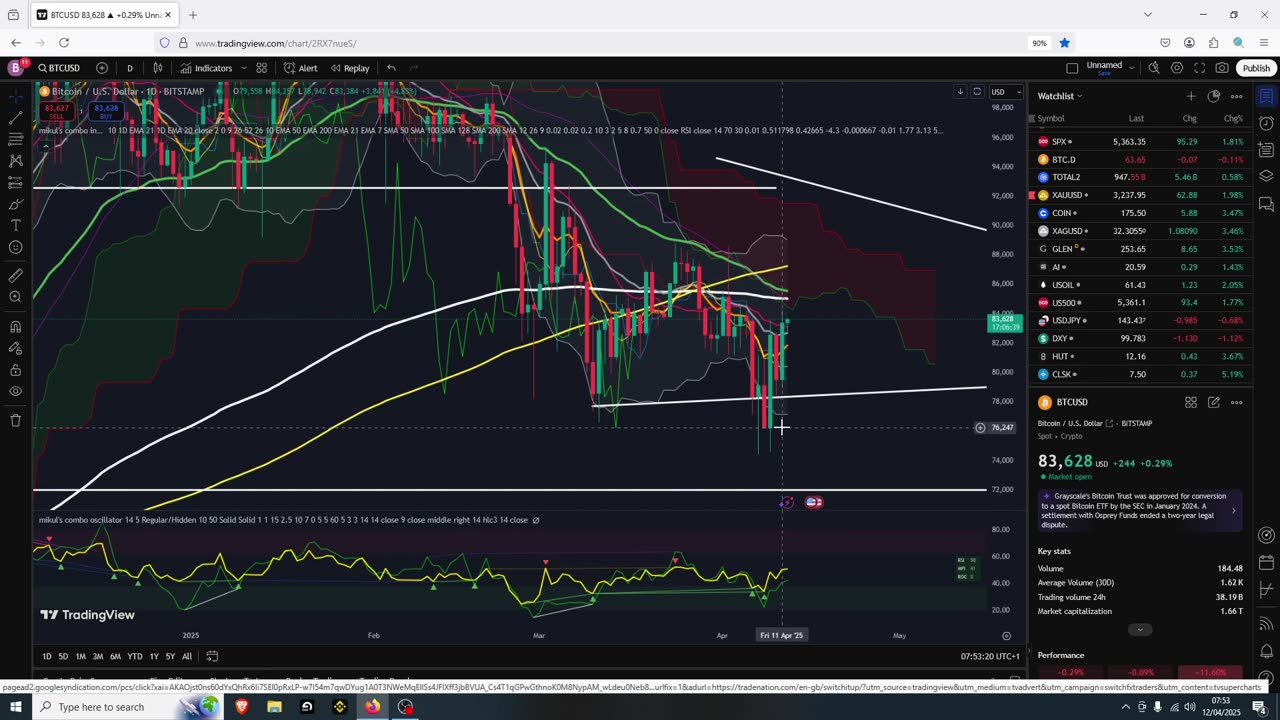Open go-to-date calendar icon
The width and height of the screenshot is (1280, 720).
[212, 656]
